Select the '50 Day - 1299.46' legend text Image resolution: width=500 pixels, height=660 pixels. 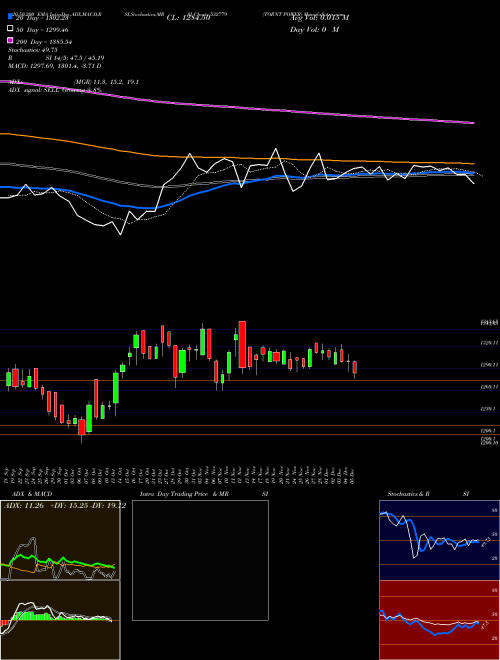(42, 29)
